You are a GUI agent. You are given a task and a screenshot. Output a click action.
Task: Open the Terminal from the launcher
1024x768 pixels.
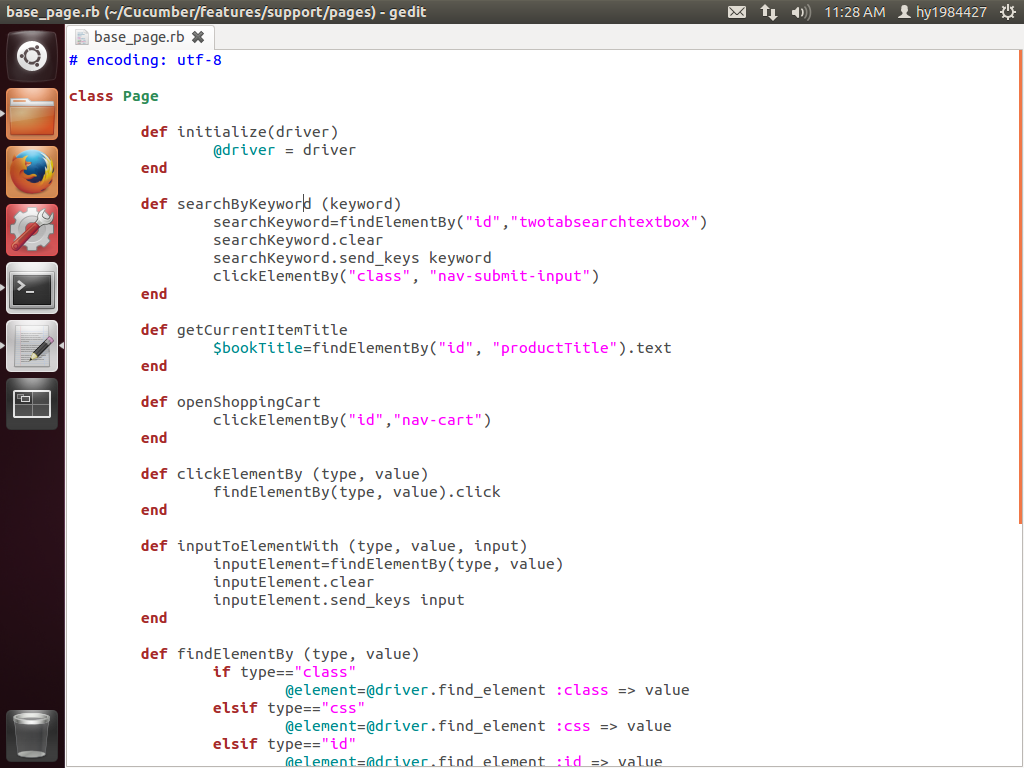point(32,288)
